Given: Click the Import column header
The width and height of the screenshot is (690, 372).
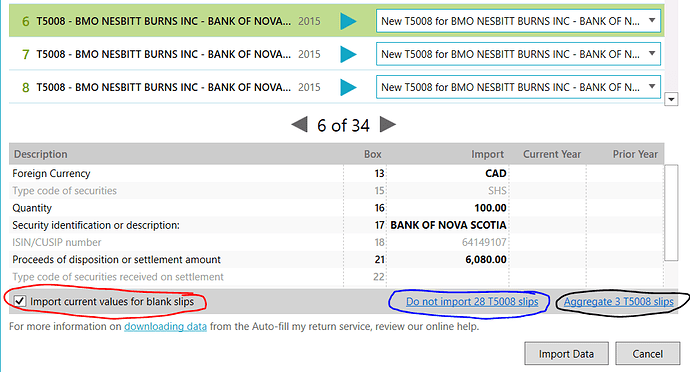Looking at the screenshot, I should click(487, 154).
